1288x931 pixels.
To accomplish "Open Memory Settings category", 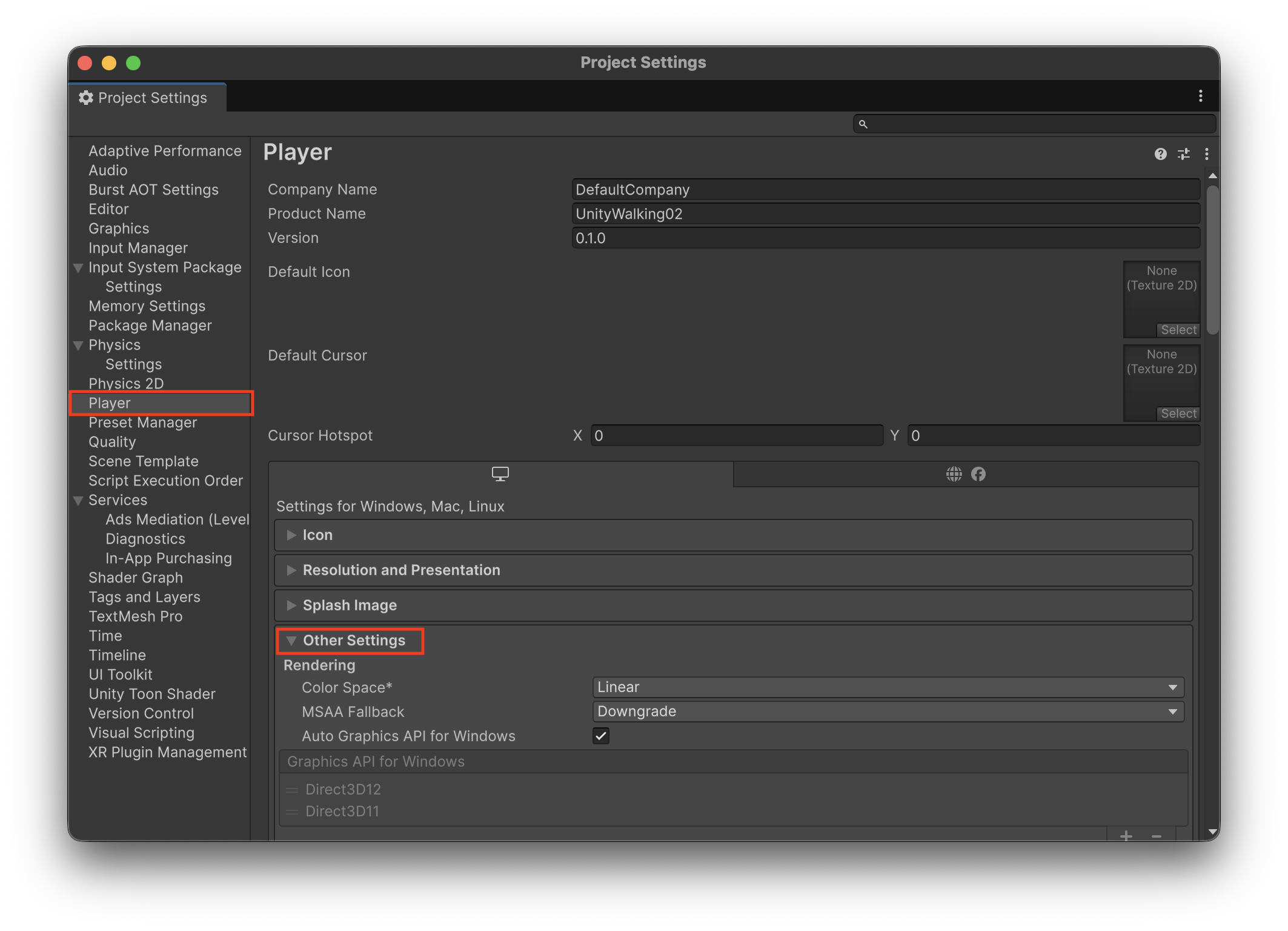I will [147, 306].
